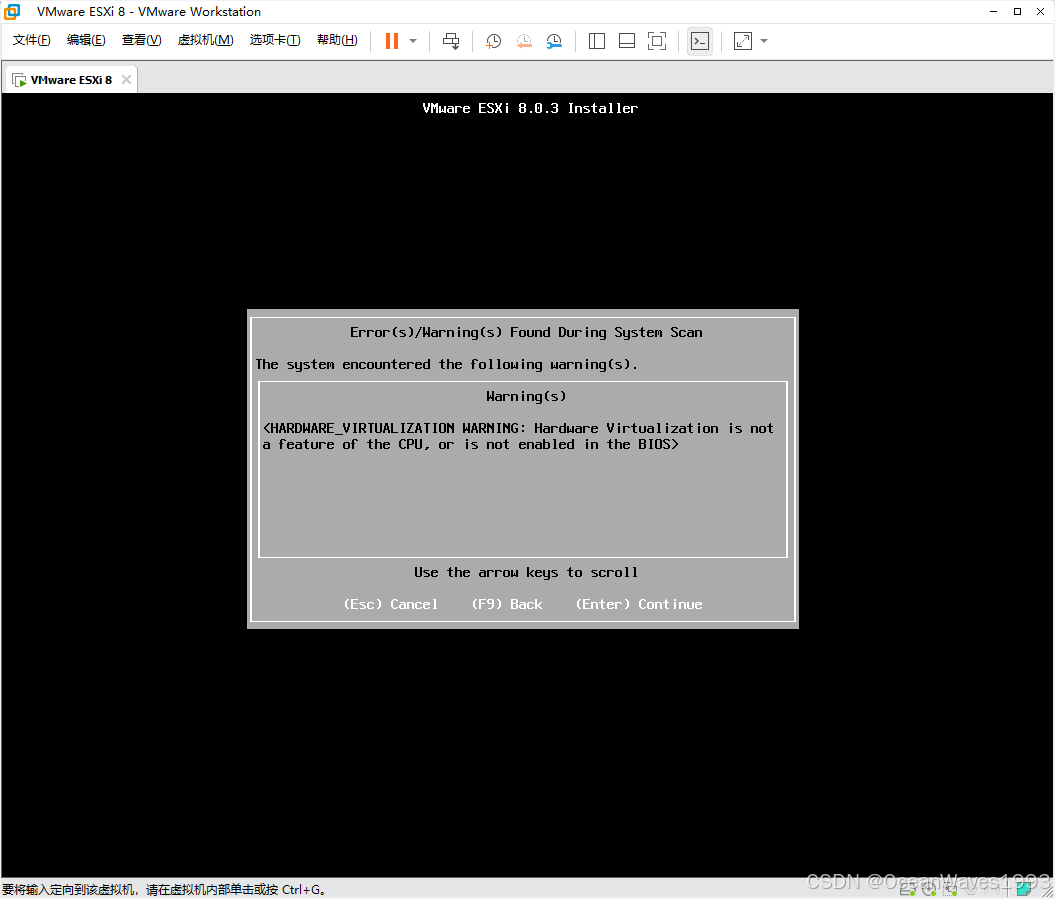Image resolution: width=1055 pixels, height=899 pixels.
Task: Open the 编辑(E) menu
Action: tap(86, 40)
